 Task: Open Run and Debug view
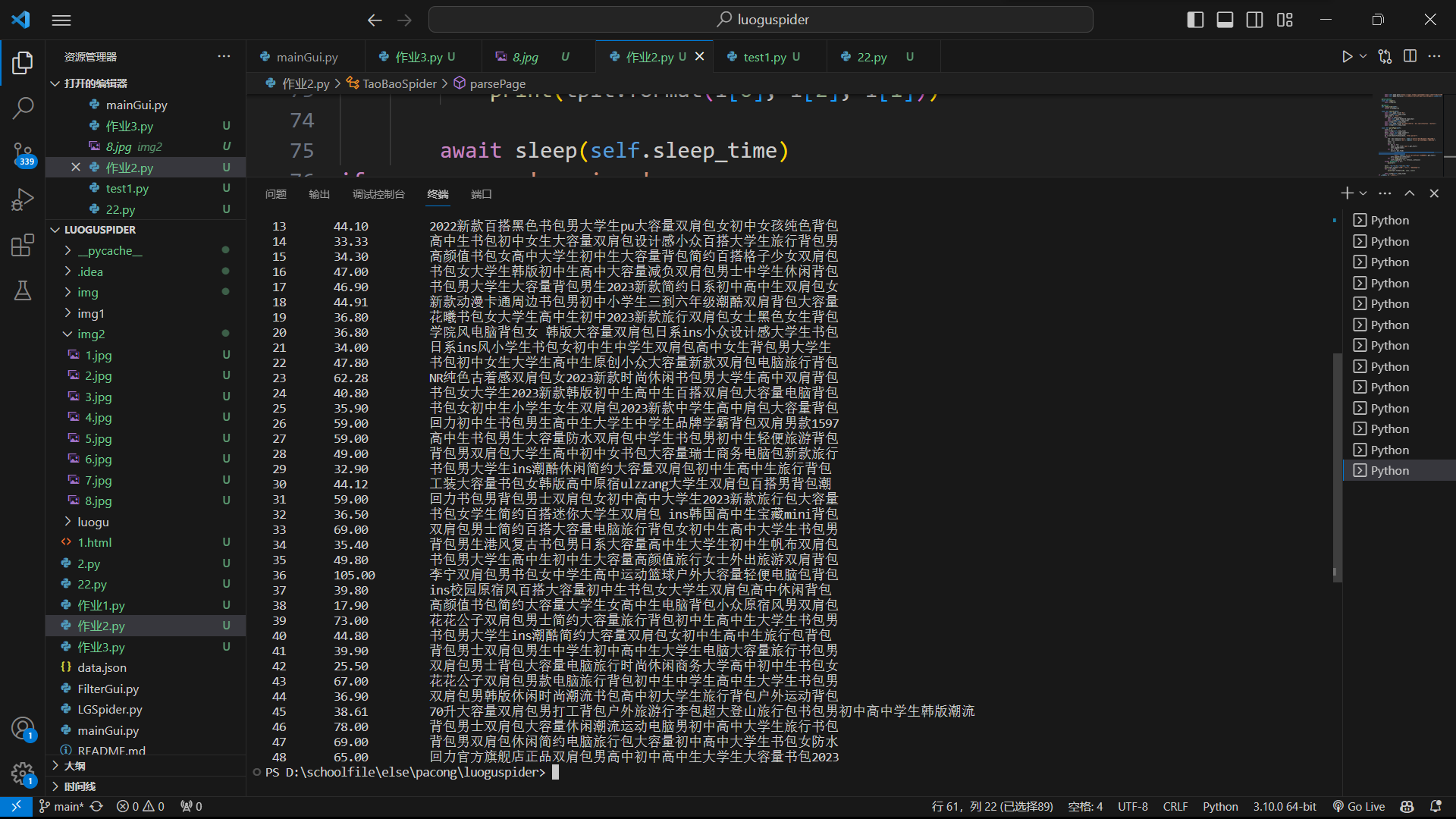point(23,199)
